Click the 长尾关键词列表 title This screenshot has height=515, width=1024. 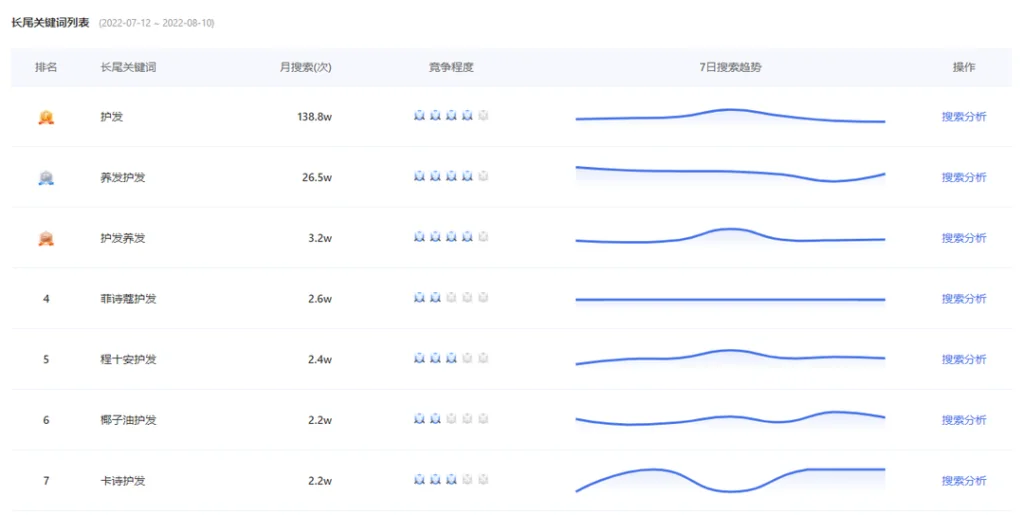(x=50, y=23)
